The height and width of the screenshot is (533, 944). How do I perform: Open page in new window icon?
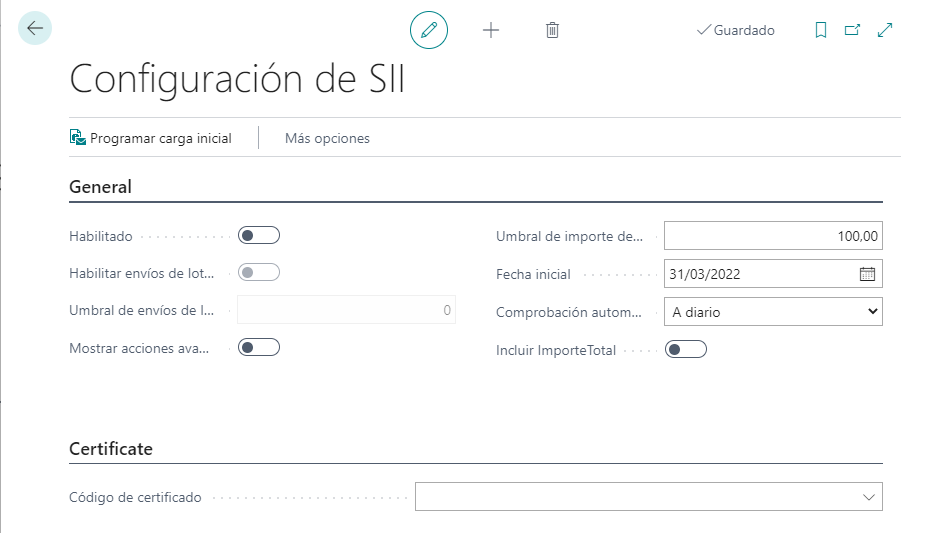852,30
